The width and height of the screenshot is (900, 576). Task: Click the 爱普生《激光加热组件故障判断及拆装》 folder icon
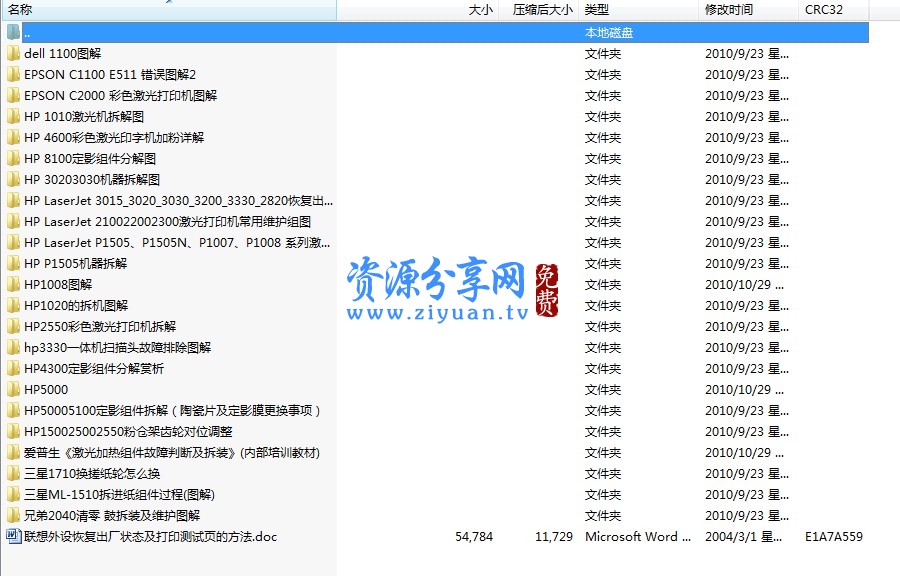click(x=13, y=453)
